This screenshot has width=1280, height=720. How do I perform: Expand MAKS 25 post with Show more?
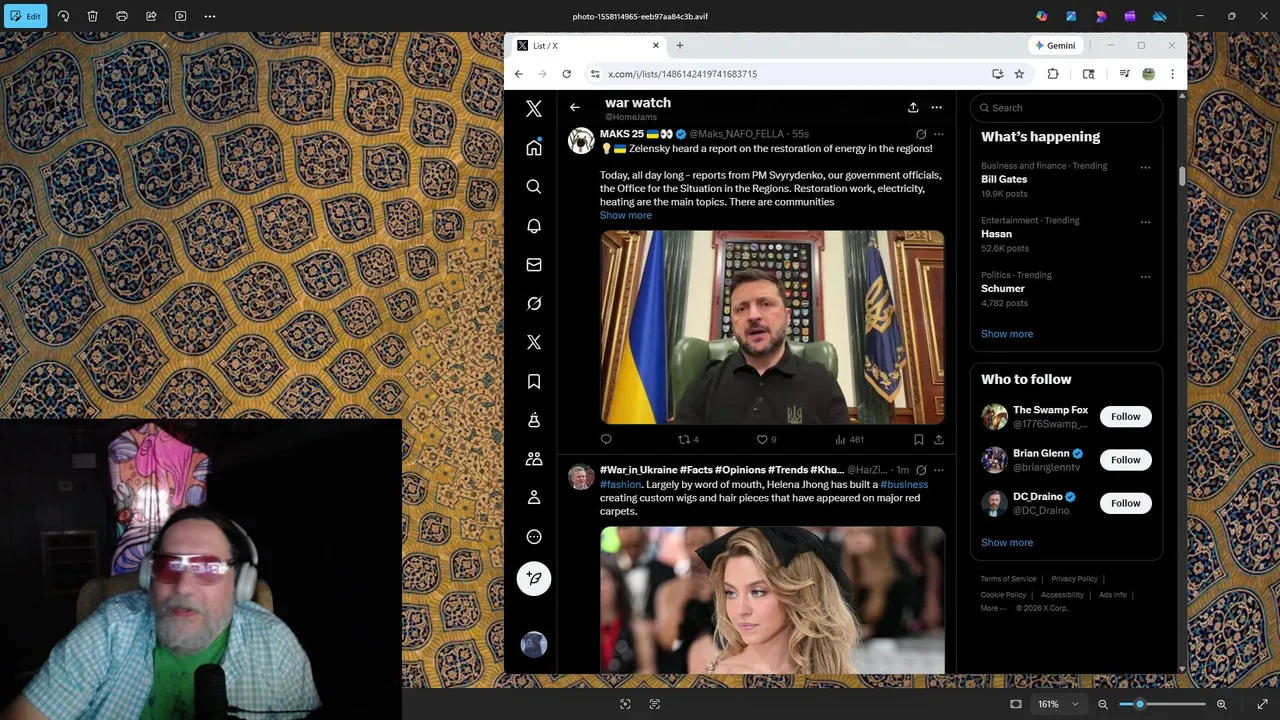click(626, 215)
